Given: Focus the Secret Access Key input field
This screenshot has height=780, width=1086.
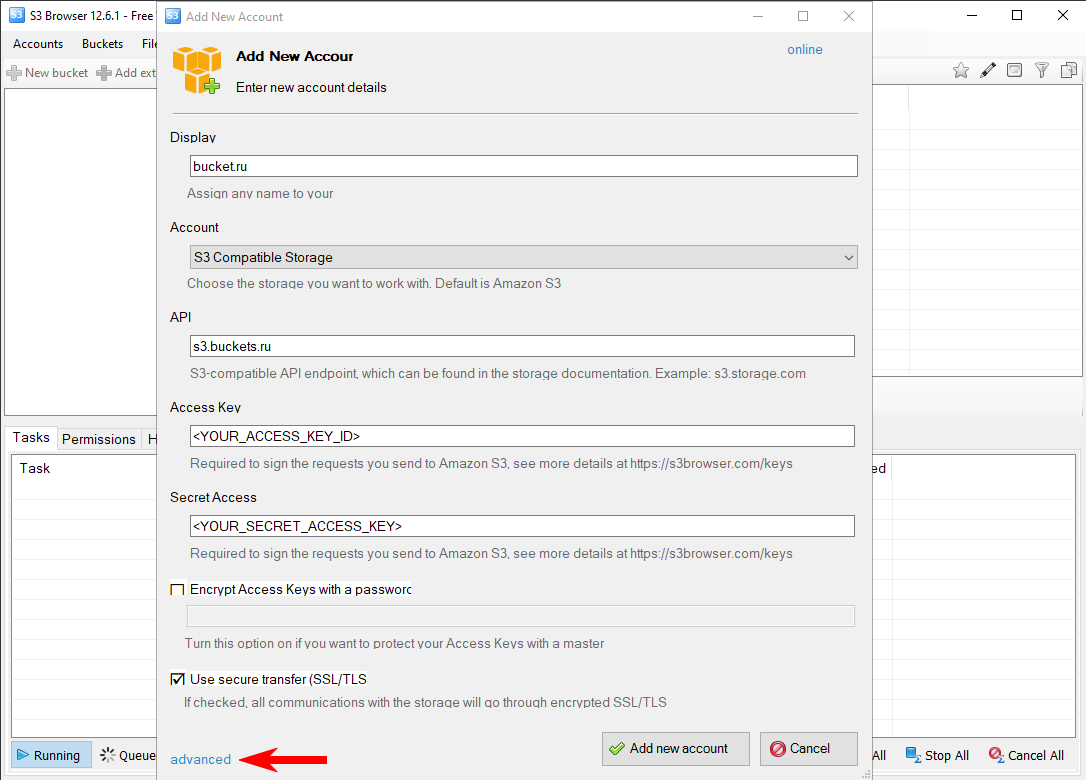Looking at the screenshot, I should 522,526.
